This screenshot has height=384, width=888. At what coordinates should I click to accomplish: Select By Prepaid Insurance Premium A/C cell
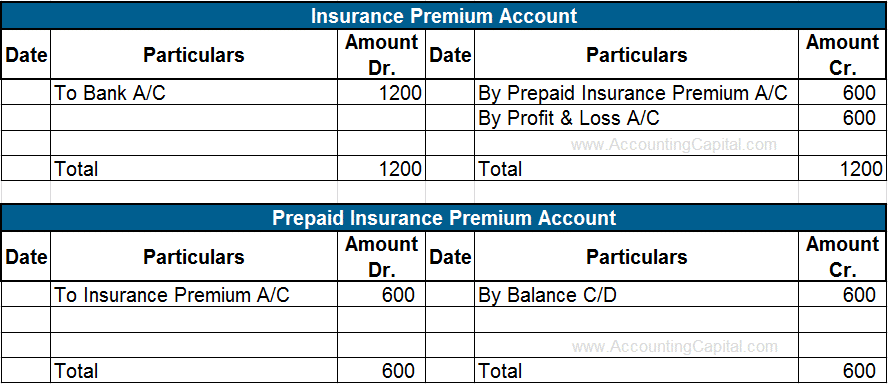[x=636, y=92]
